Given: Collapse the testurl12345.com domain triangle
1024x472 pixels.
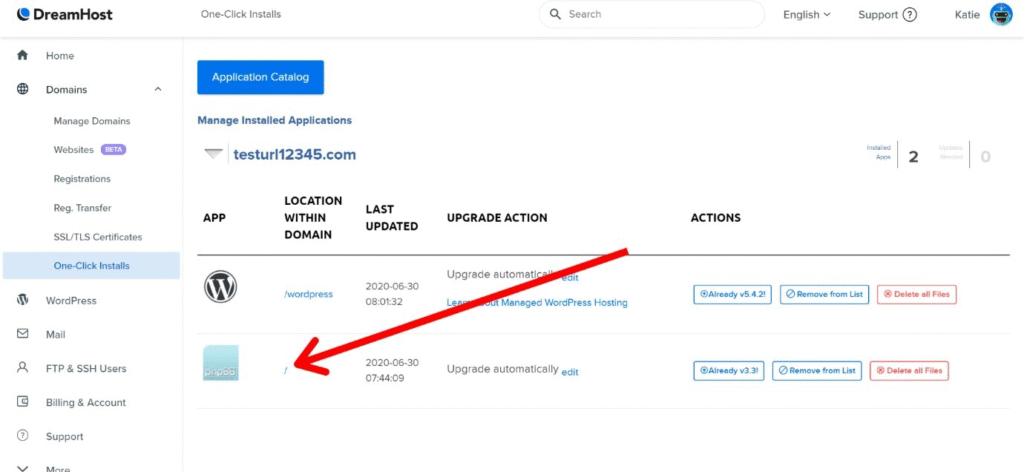Looking at the screenshot, I should (x=212, y=155).
